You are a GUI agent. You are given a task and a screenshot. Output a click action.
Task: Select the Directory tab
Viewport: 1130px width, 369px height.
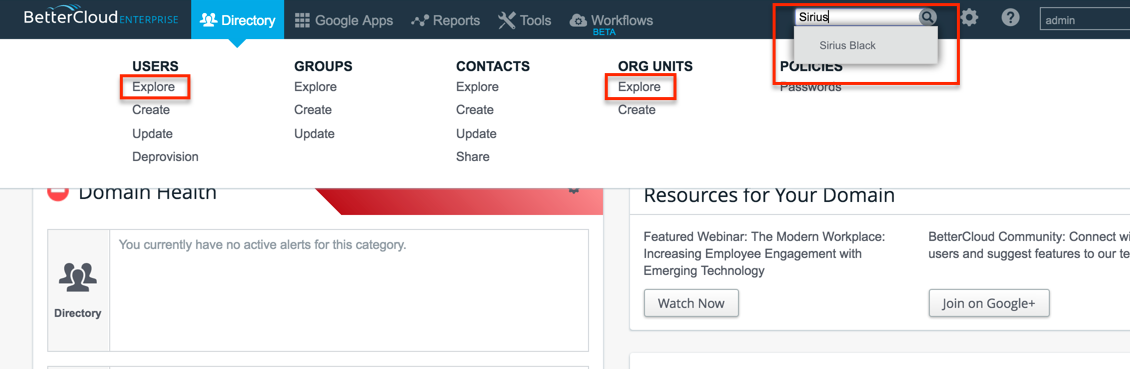(237, 19)
